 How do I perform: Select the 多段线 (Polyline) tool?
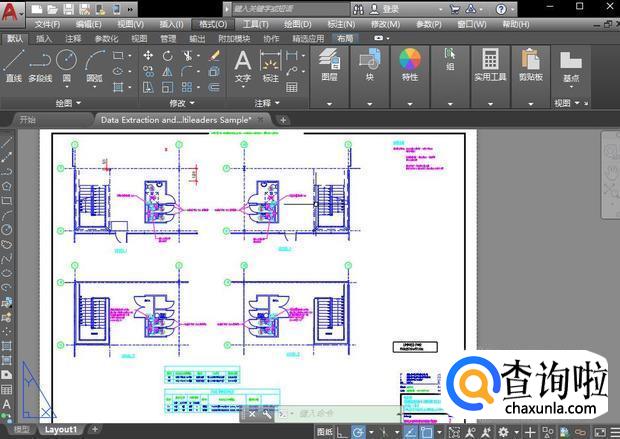(x=40, y=63)
